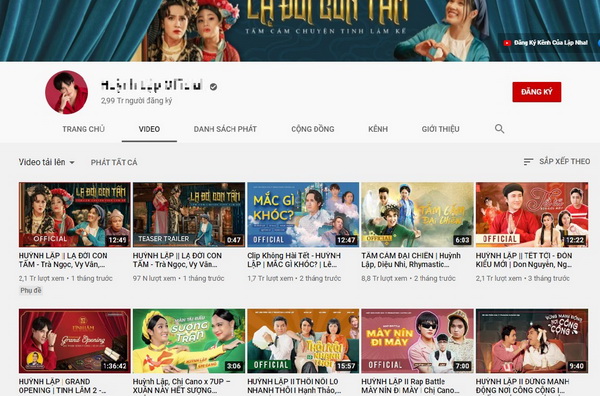Click title HUỲNH LẬP || TẾT TỢI - ĐÓN KIỂU MỚI
The height and width of the screenshot is (396, 600).
[524, 260]
